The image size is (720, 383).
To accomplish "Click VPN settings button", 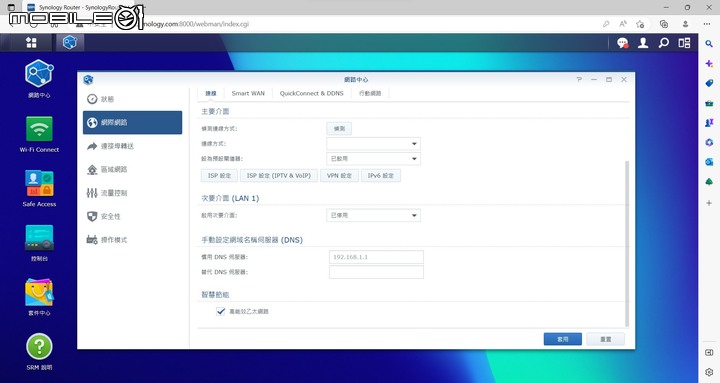I will [339, 175].
